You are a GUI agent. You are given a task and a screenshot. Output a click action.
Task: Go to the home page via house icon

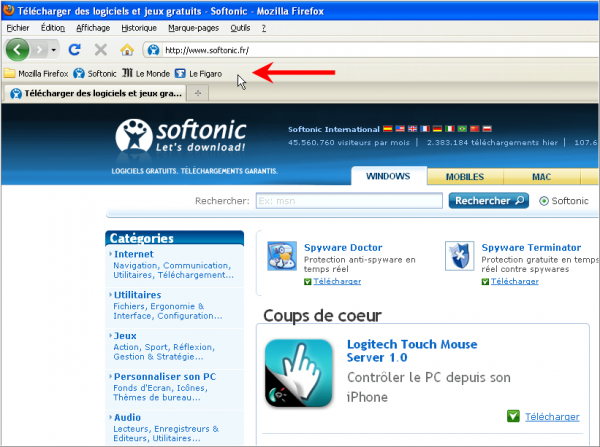[127, 49]
